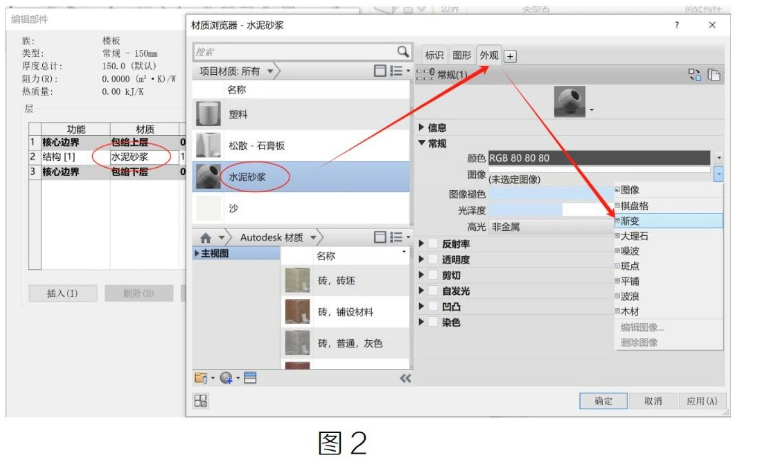This screenshot has width=760, height=464.
Task: Choose 大理石 from the image menu
Action: pyautogui.click(x=669, y=236)
